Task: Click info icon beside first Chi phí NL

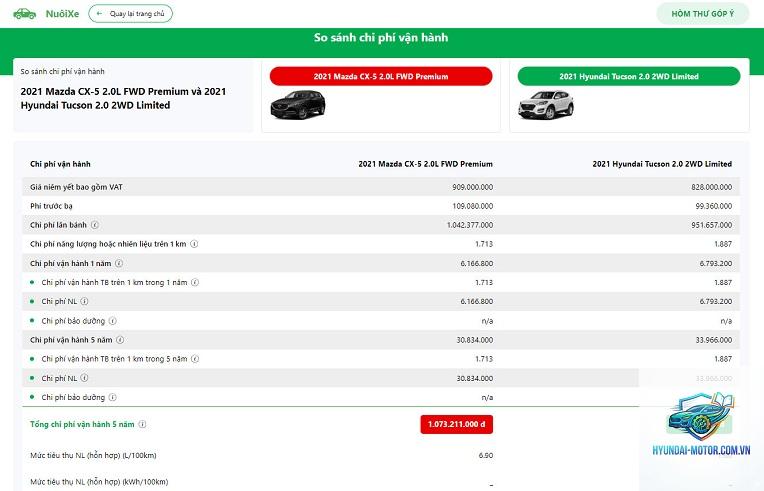Action: [84, 302]
